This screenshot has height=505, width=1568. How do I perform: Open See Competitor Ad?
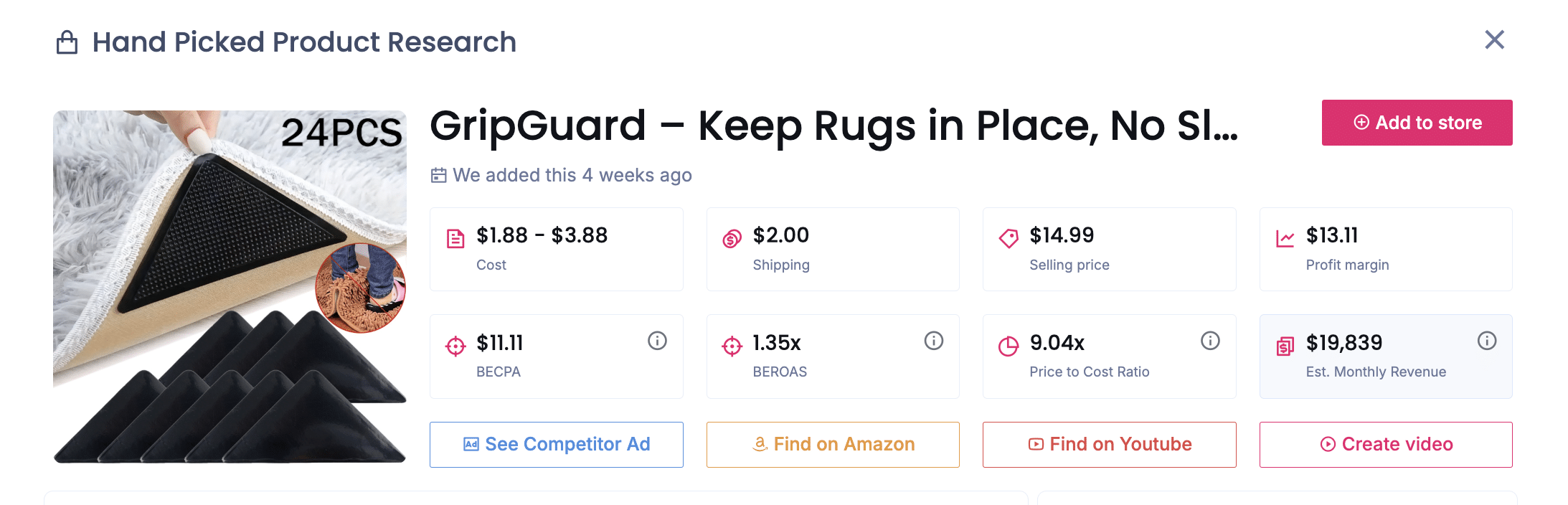[556, 445]
